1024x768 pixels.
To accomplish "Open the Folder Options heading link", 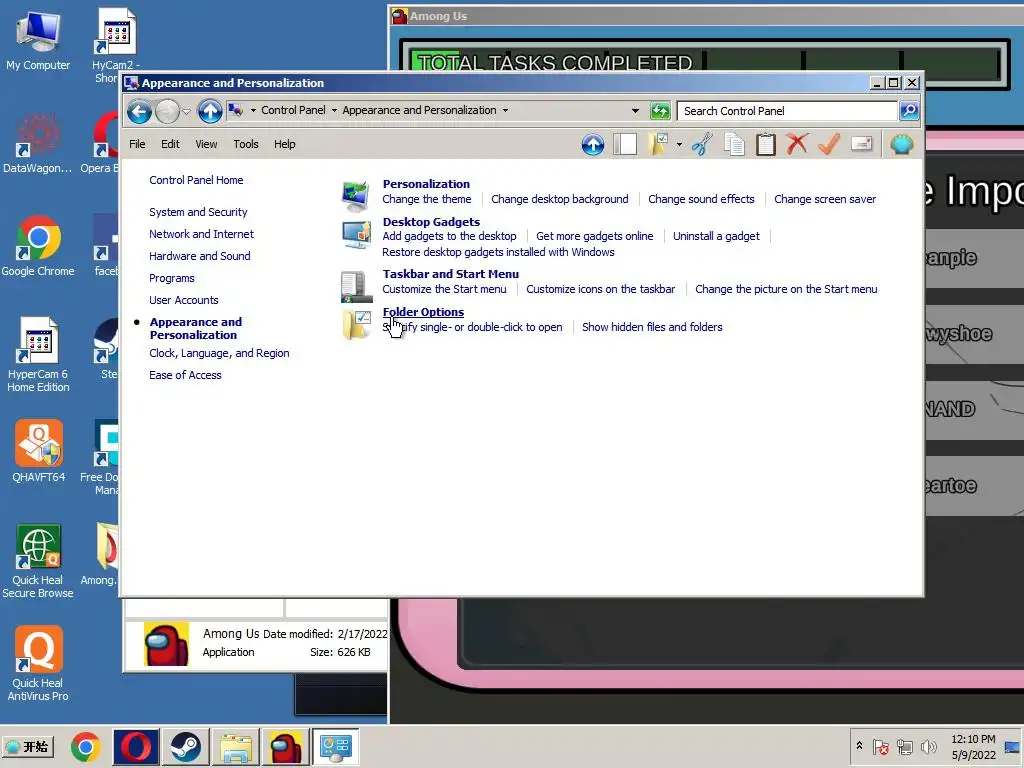I will coord(423,312).
